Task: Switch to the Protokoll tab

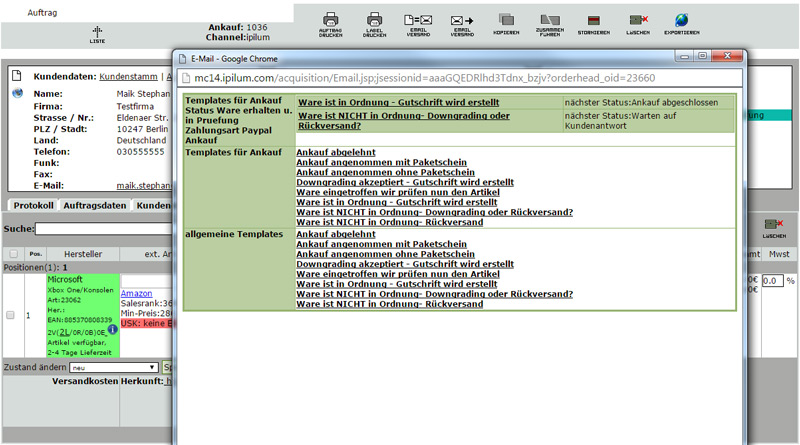Action: (33, 205)
